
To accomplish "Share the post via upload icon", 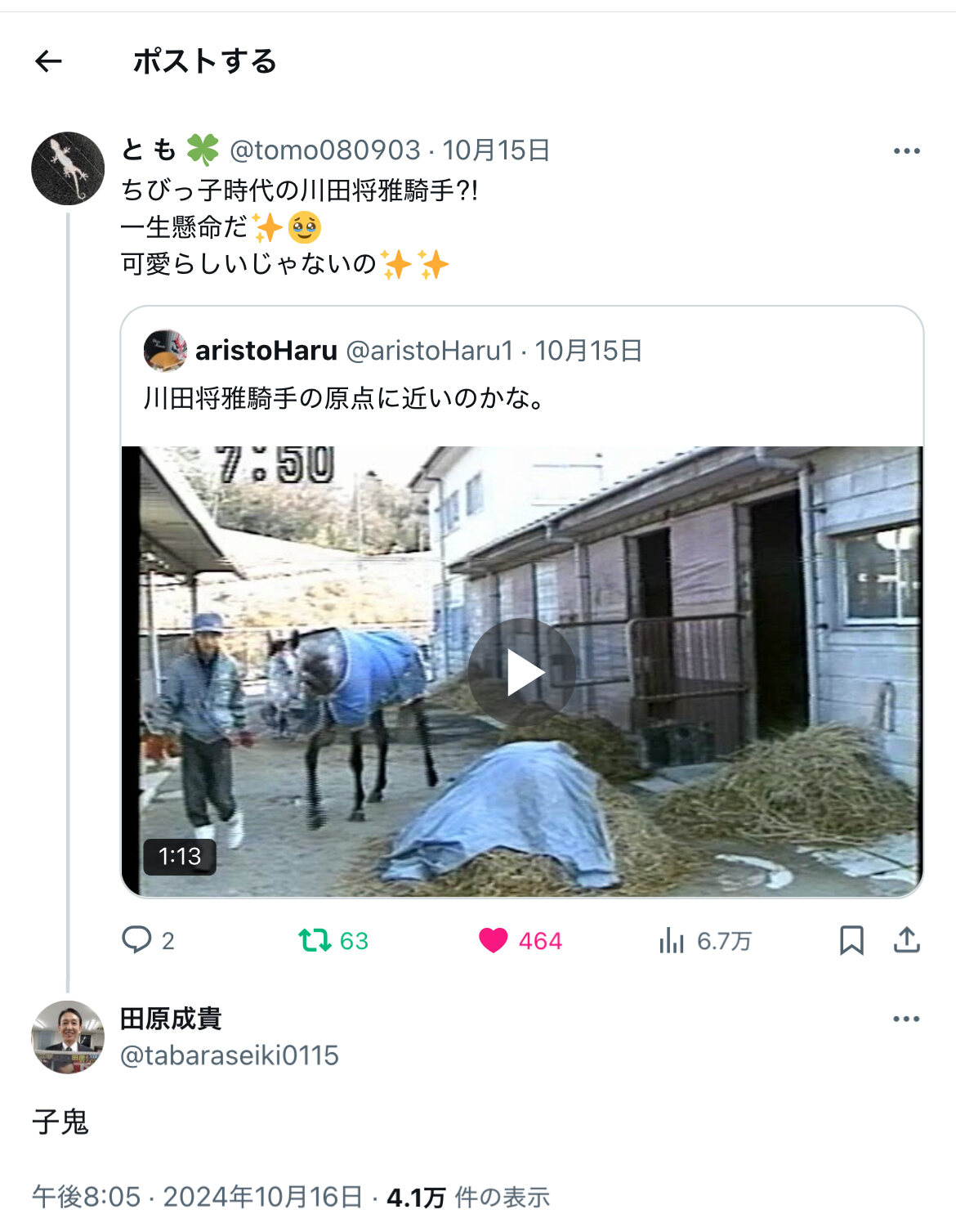I will click(x=907, y=940).
